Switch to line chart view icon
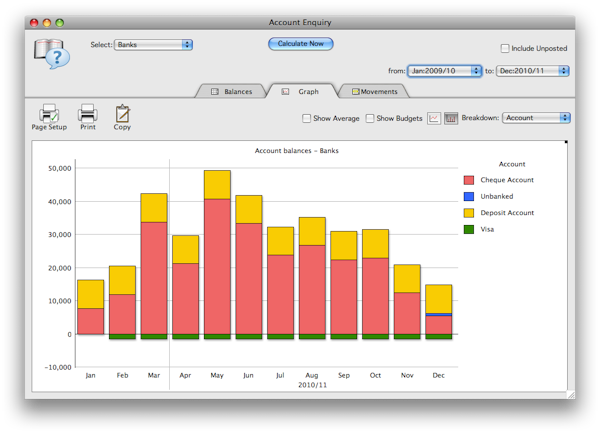This screenshot has height=433, width=600. [x=434, y=118]
